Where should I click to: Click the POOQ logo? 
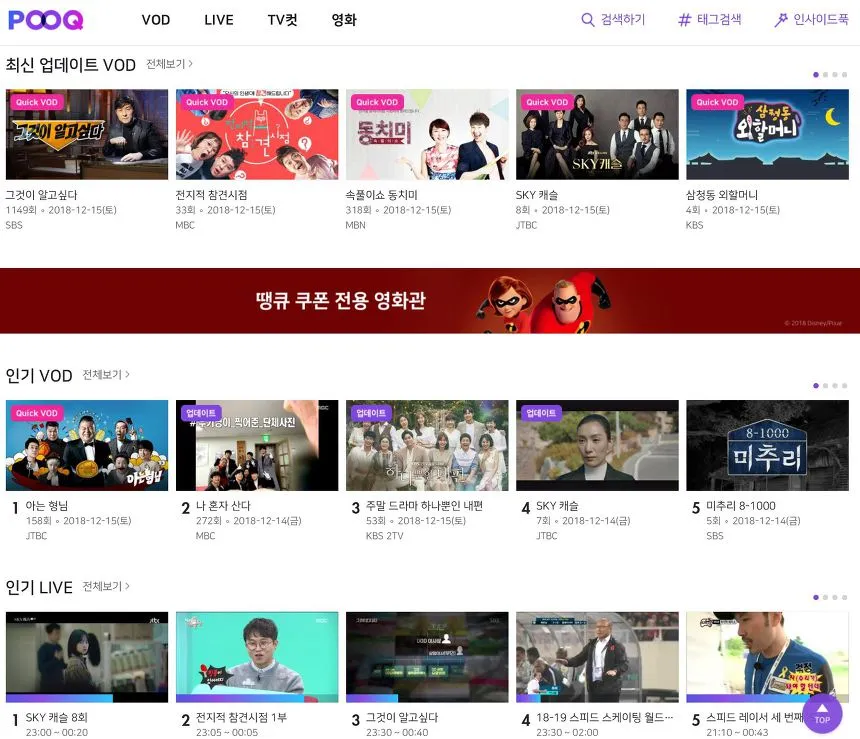(x=46, y=20)
